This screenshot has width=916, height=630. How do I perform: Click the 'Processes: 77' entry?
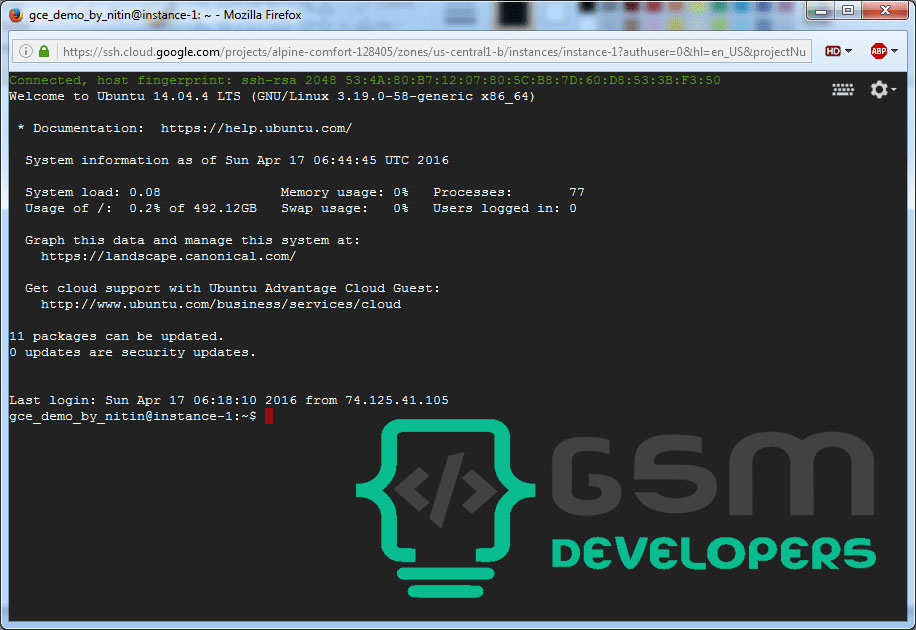[x=508, y=192]
